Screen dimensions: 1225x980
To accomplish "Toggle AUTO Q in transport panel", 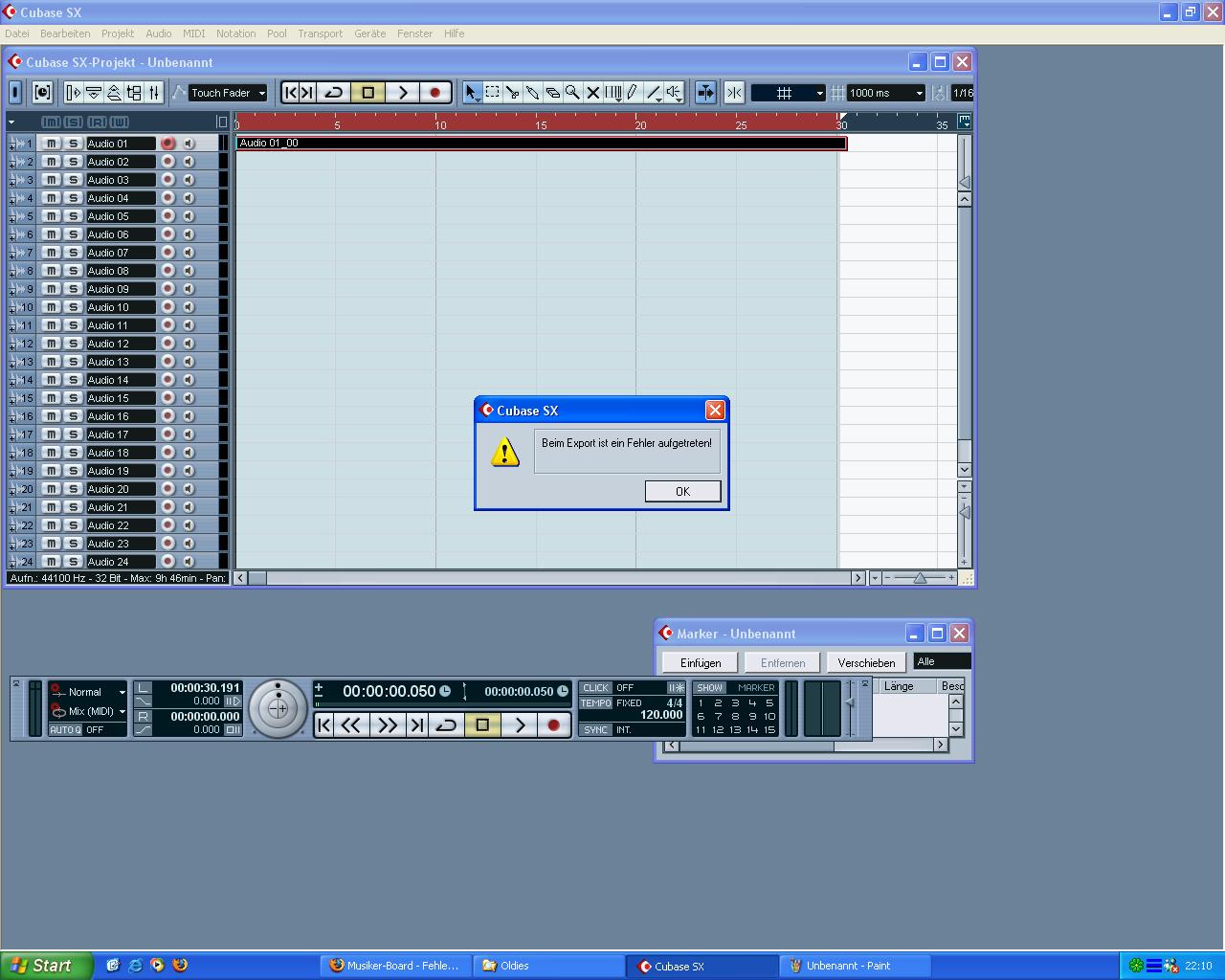I will tap(65, 730).
